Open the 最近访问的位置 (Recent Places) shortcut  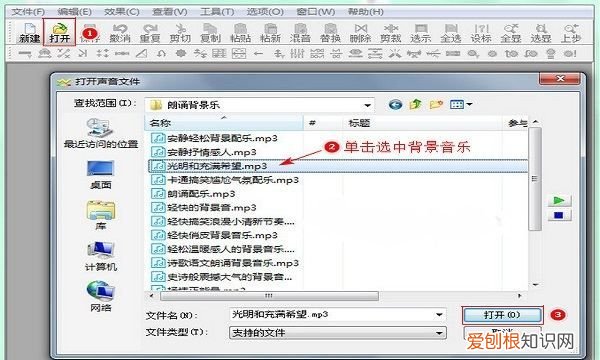click(x=101, y=133)
